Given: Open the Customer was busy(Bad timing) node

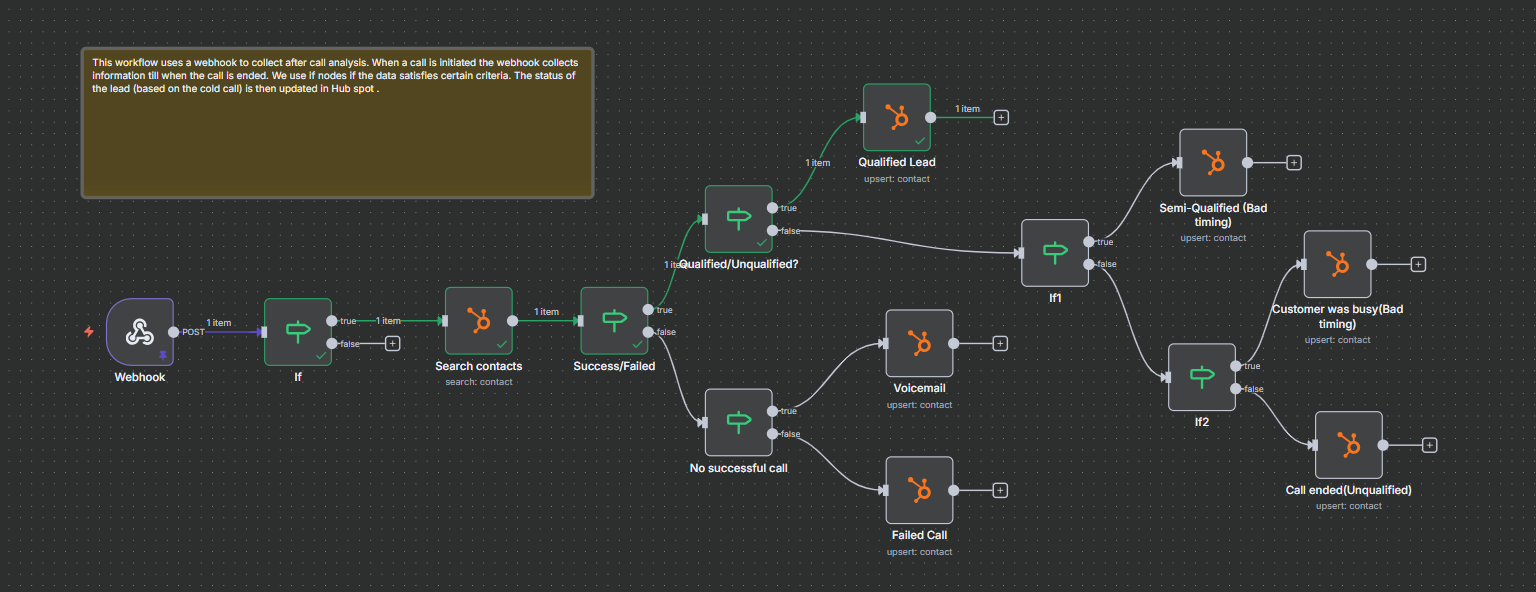Looking at the screenshot, I should pyautogui.click(x=1337, y=263).
